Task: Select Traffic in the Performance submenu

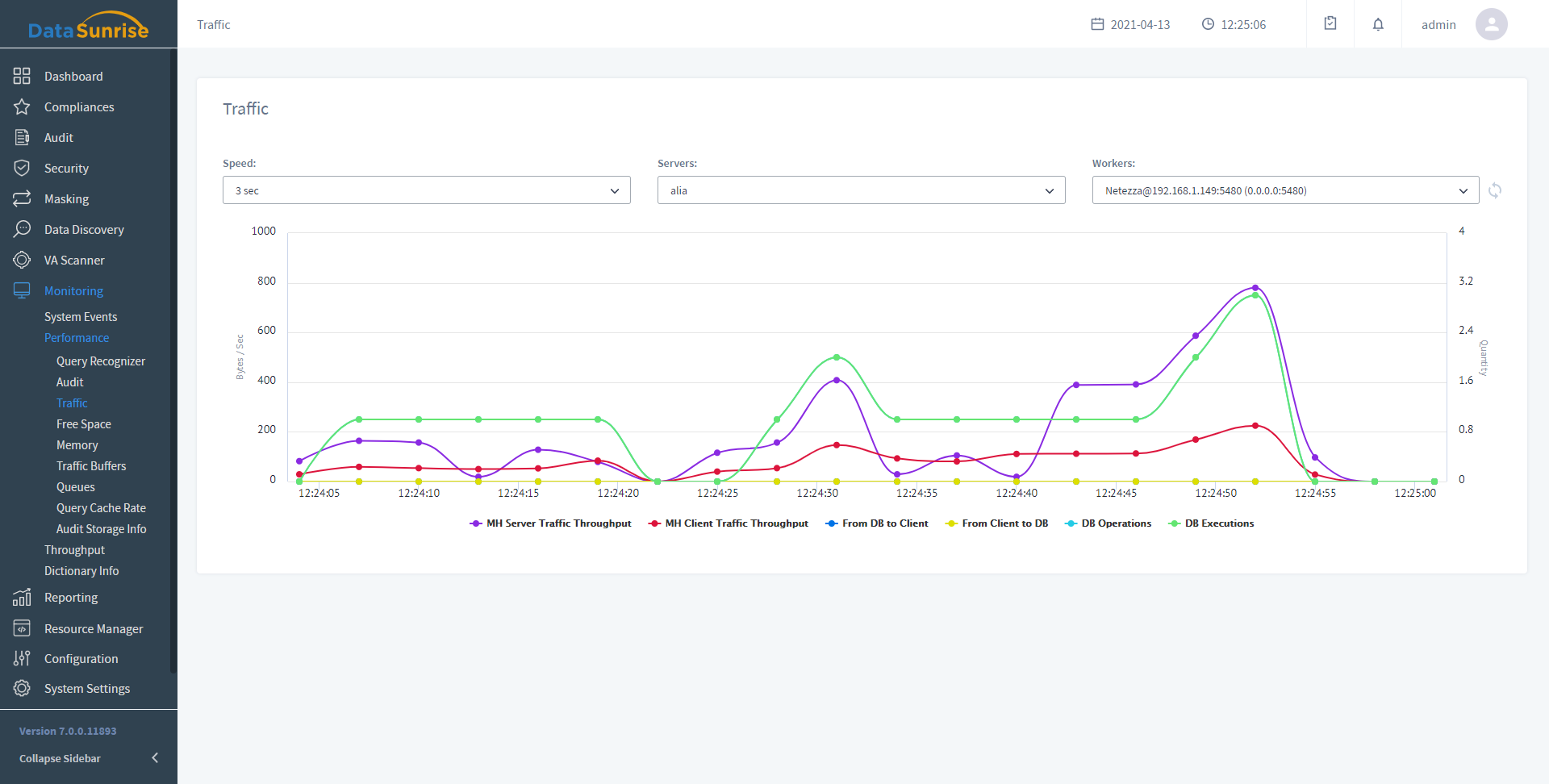Action: pos(72,403)
